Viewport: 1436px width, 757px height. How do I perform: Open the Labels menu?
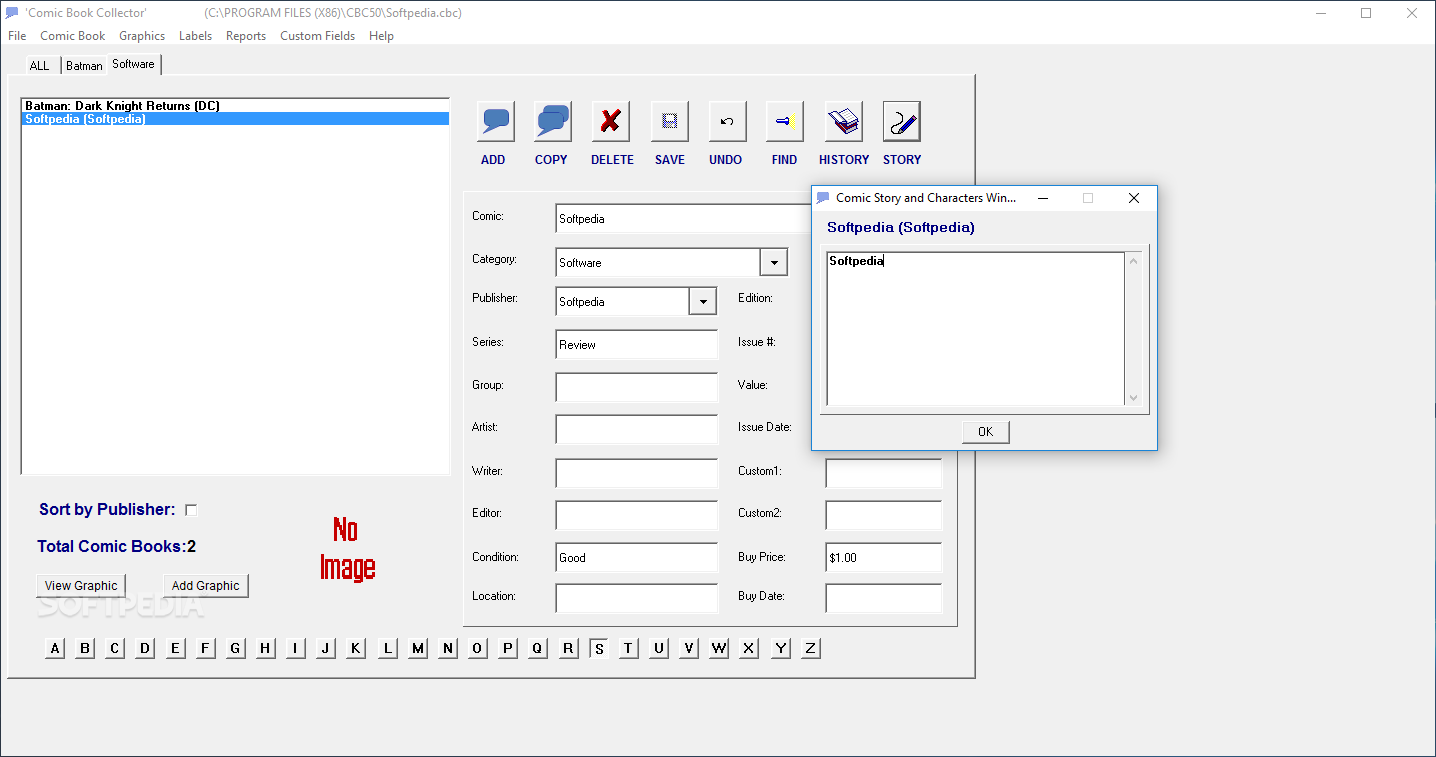[x=195, y=36]
